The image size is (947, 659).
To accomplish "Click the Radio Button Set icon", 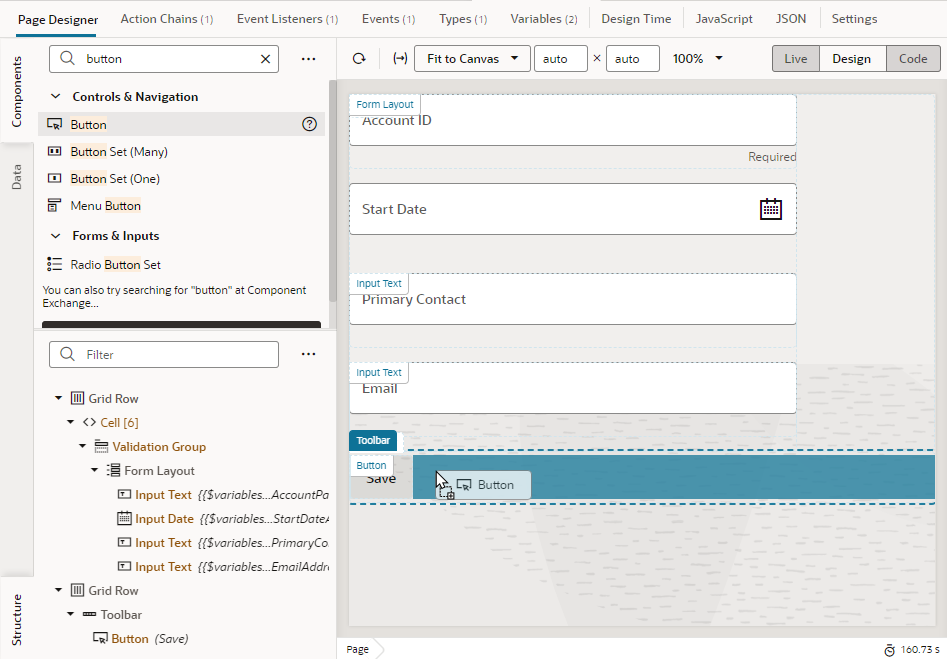I will click(54, 264).
